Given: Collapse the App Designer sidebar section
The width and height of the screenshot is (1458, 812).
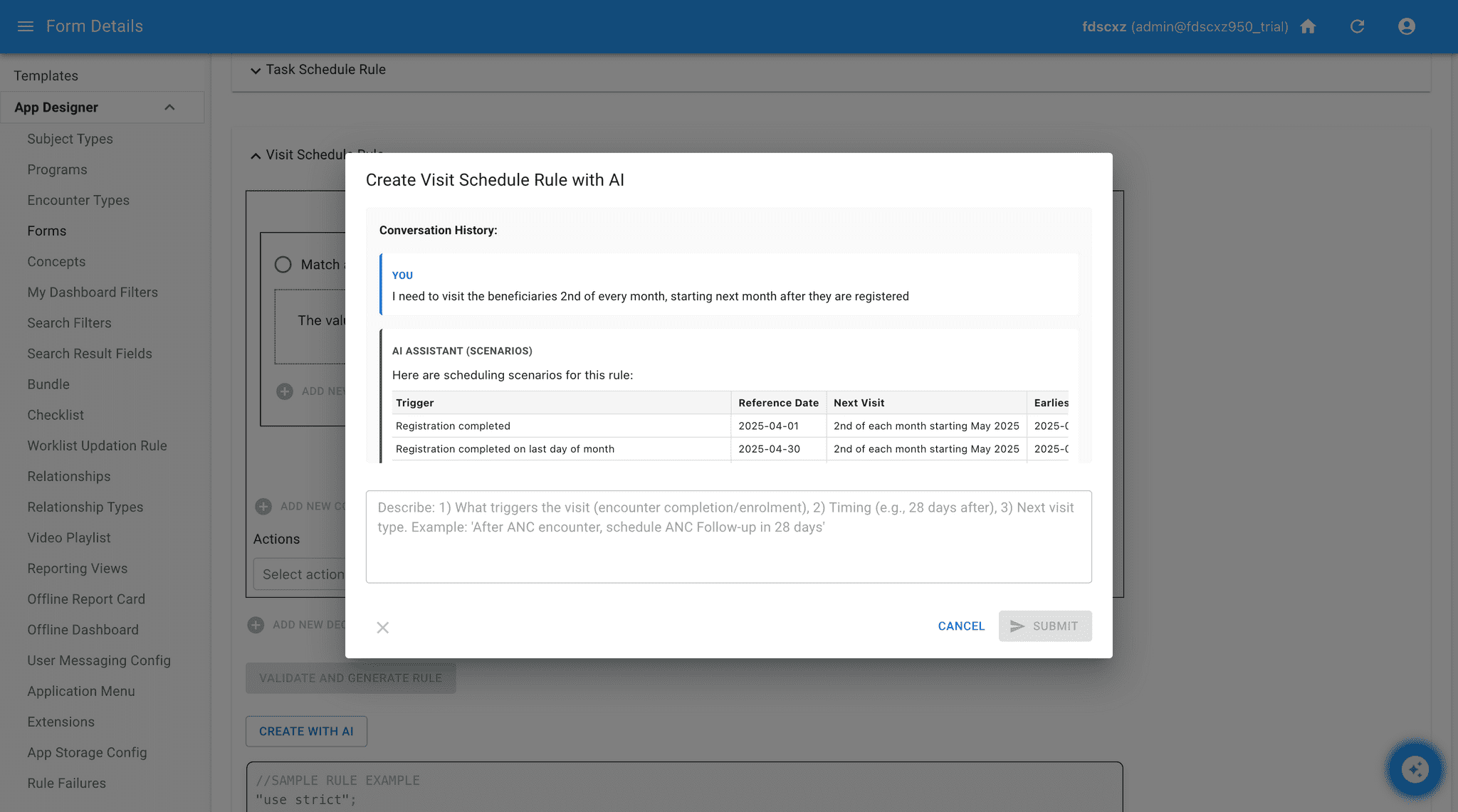Looking at the screenshot, I should point(169,107).
